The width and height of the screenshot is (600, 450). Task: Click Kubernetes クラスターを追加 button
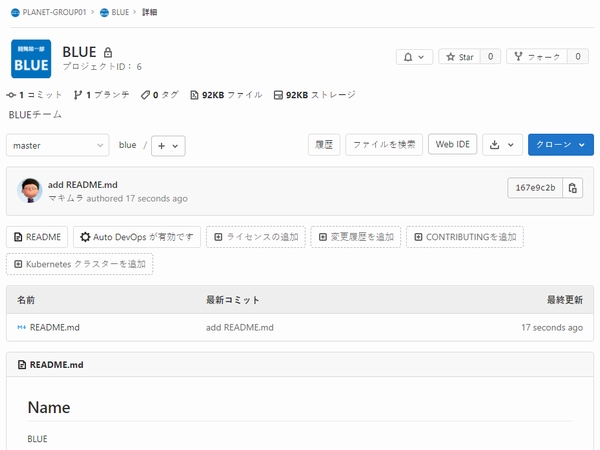point(80,264)
